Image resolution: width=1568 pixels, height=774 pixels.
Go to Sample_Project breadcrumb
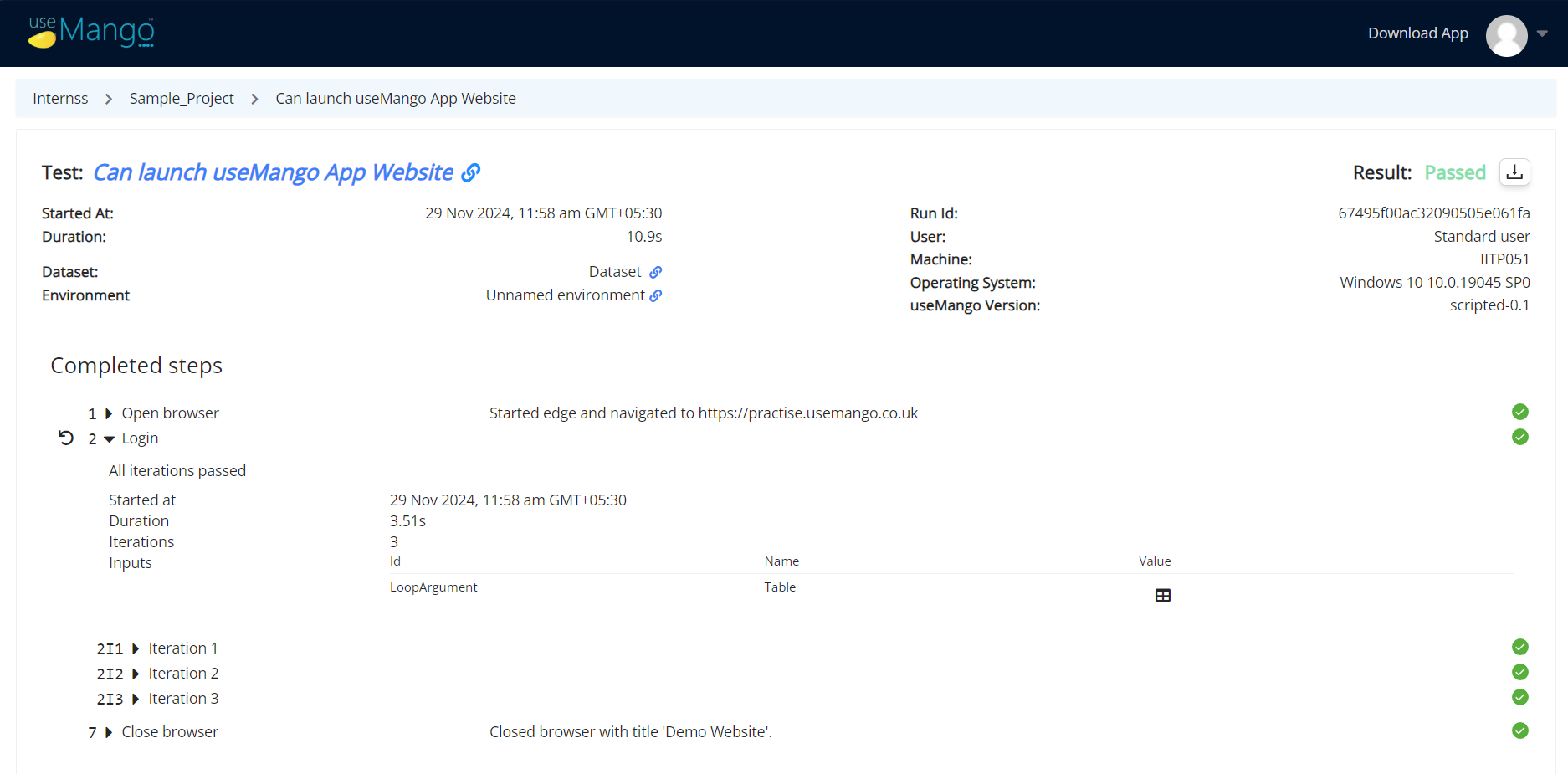click(182, 99)
